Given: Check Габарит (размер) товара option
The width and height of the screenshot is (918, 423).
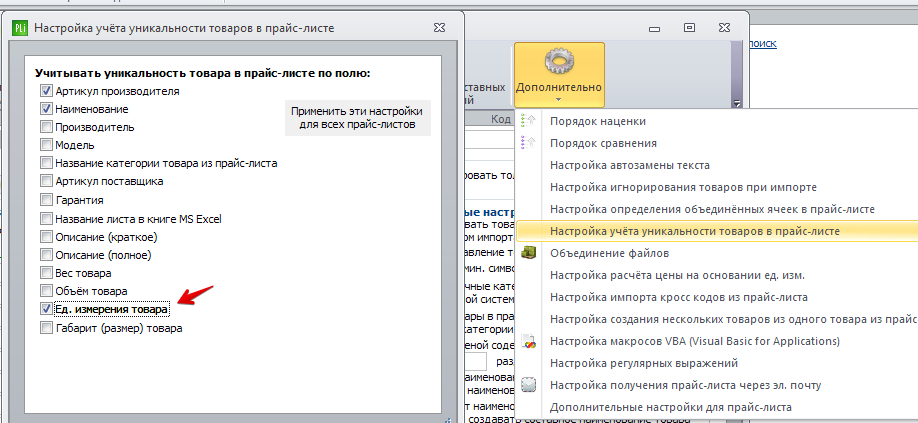Looking at the screenshot, I should click(46, 328).
